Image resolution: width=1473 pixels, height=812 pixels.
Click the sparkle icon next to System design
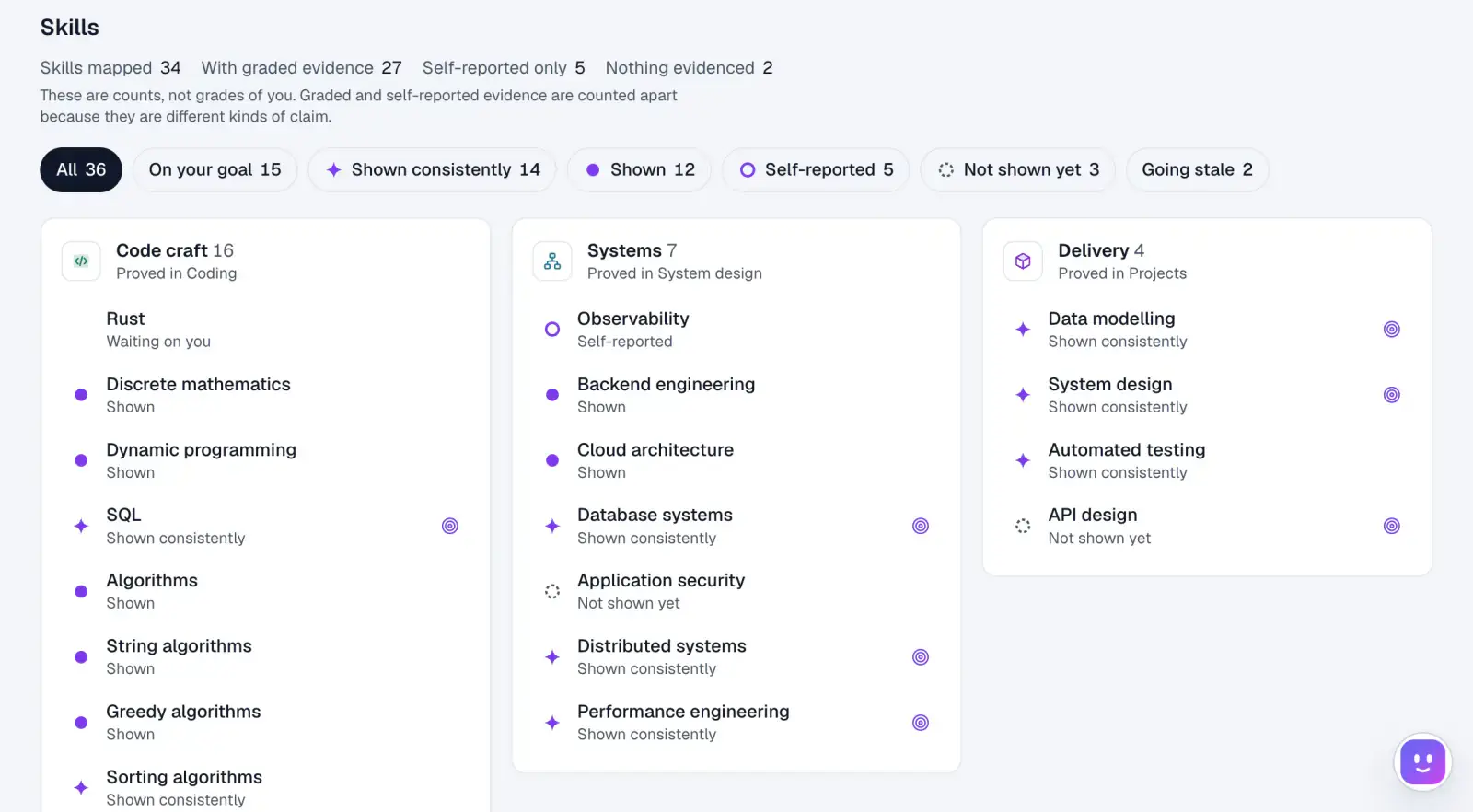coord(1023,395)
